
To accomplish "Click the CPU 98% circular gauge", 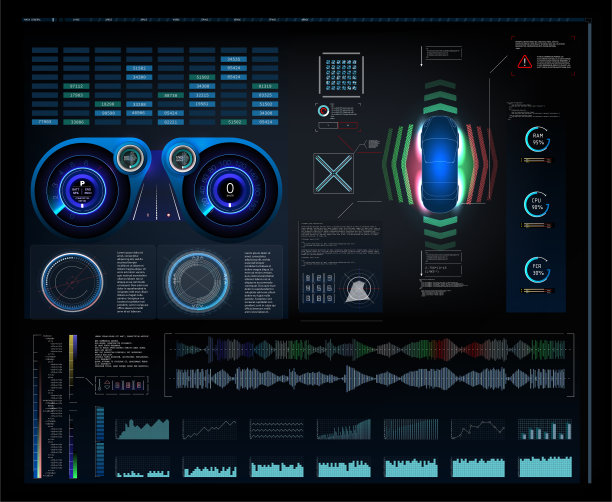I will click(x=538, y=205).
